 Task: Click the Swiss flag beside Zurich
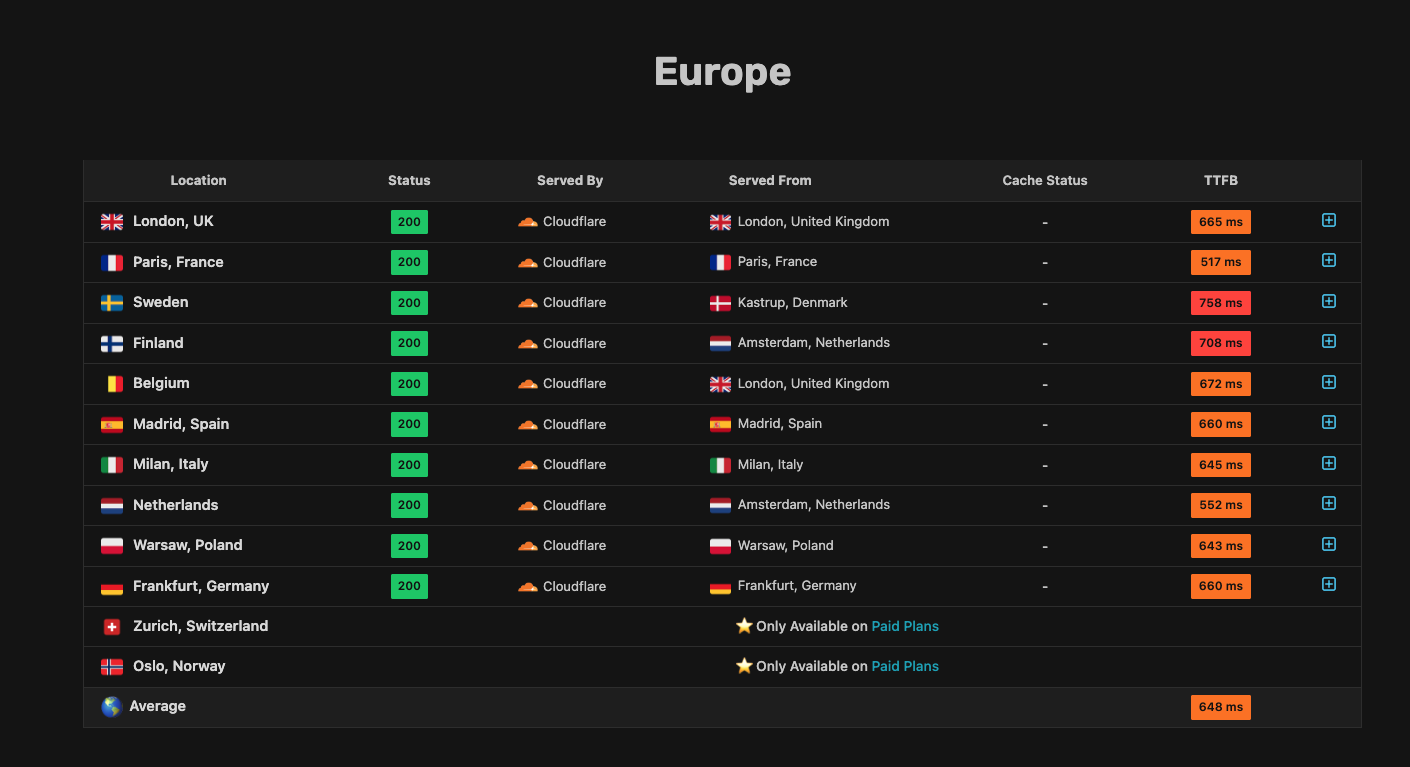pos(112,627)
